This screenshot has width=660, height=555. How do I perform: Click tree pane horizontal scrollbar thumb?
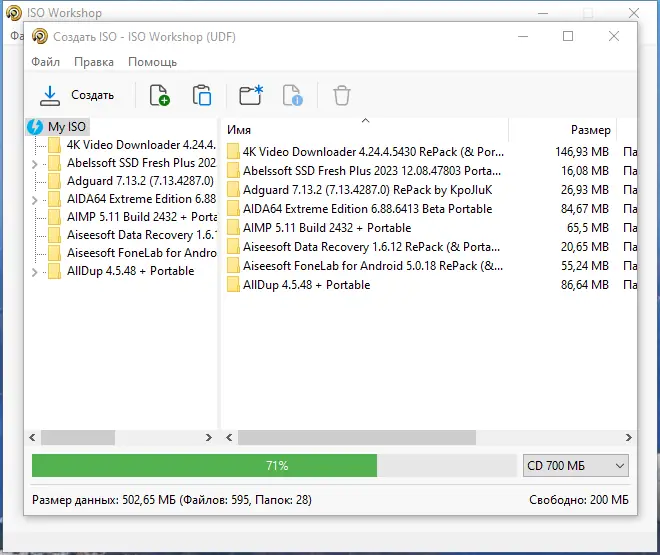click(78, 438)
